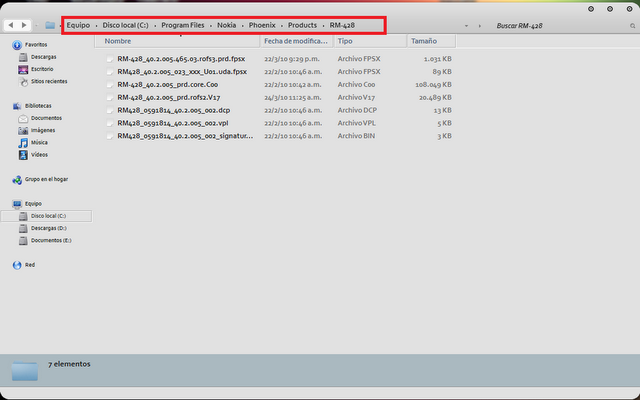The image size is (640, 400).
Task: Click the RM-428 breadcrumb segment
Action: pos(342,25)
